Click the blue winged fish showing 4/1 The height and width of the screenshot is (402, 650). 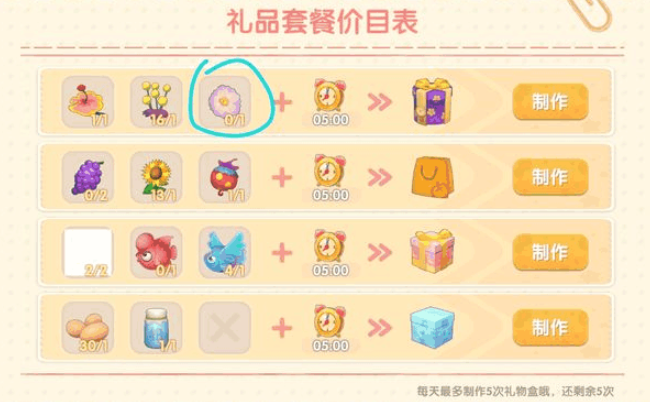pyautogui.click(x=225, y=252)
